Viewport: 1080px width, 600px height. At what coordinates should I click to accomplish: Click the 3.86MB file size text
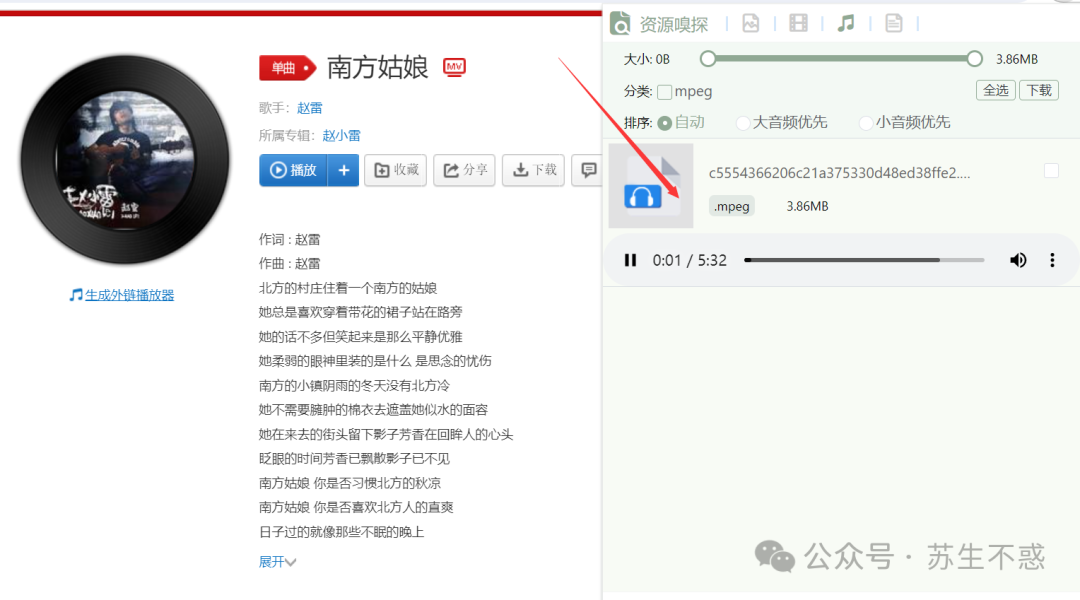coord(807,206)
